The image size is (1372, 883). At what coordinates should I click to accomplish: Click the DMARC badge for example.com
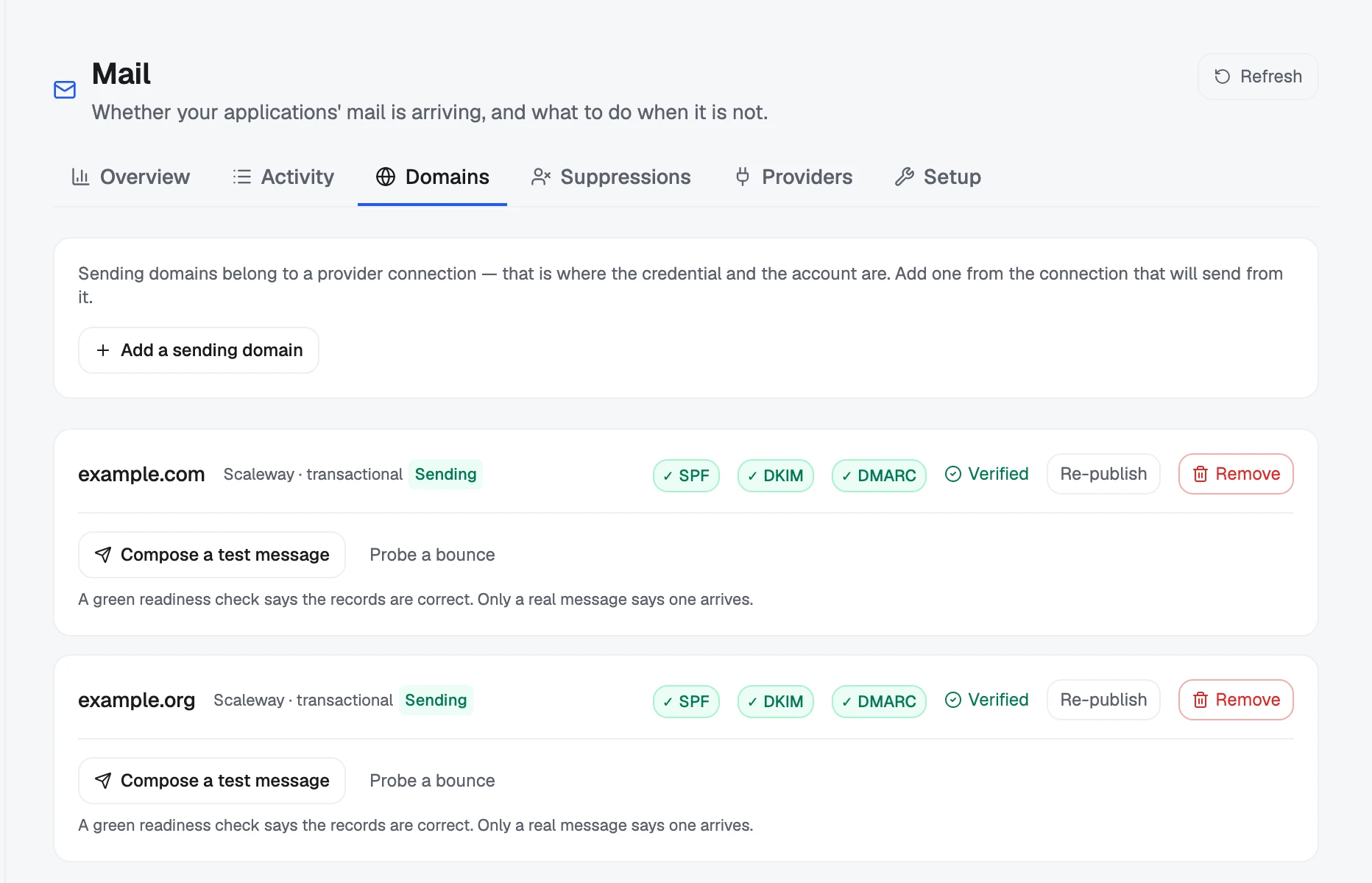(879, 475)
